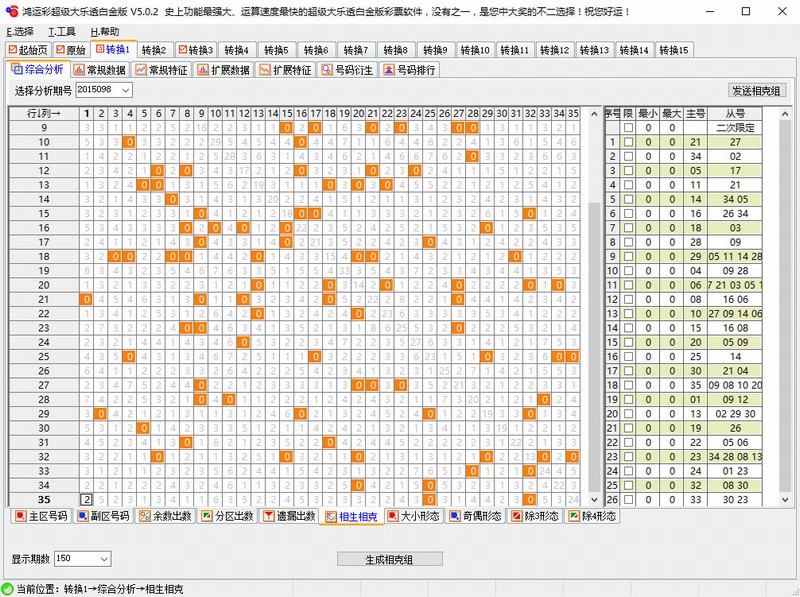This screenshot has width=800, height=597.
Task: Open the 选择分析期号 dropdown
Action: pyautogui.click(x=128, y=90)
